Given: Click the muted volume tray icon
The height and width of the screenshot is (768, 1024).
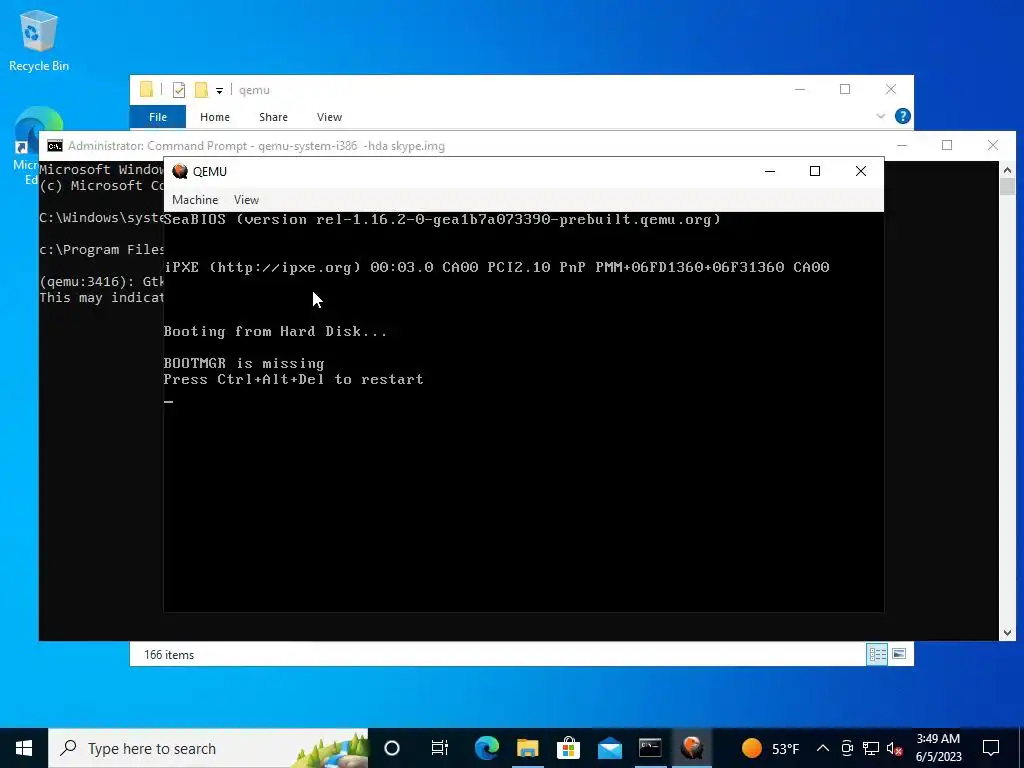Looking at the screenshot, I should (895, 749).
